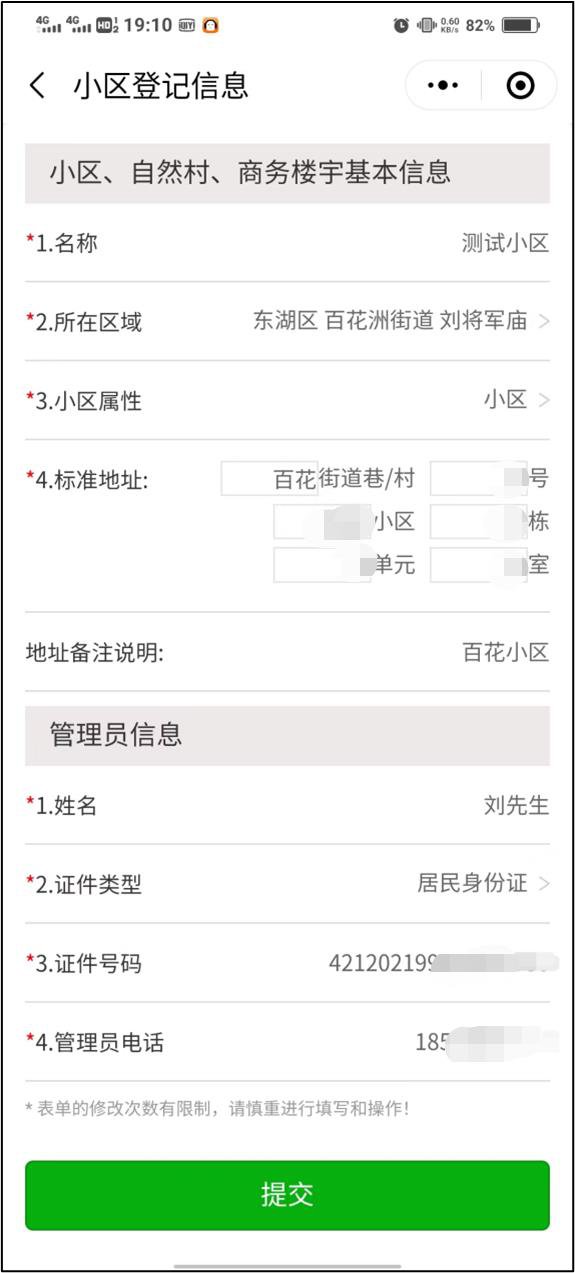The image size is (575, 1273).
Task: Select the 单元 unit input box
Action: point(322,565)
